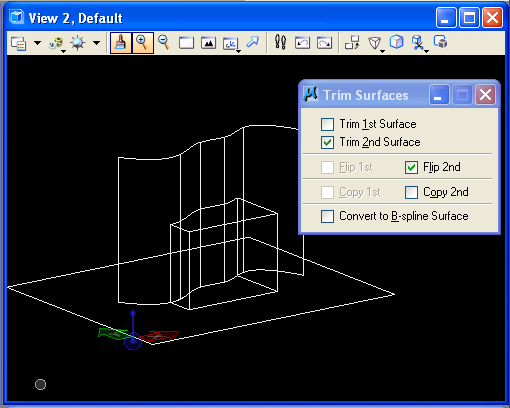The width and height of the screenshot is (510, 408).
Task: Expand the View Attributes dropdown arrow
Action: point(38,43)
